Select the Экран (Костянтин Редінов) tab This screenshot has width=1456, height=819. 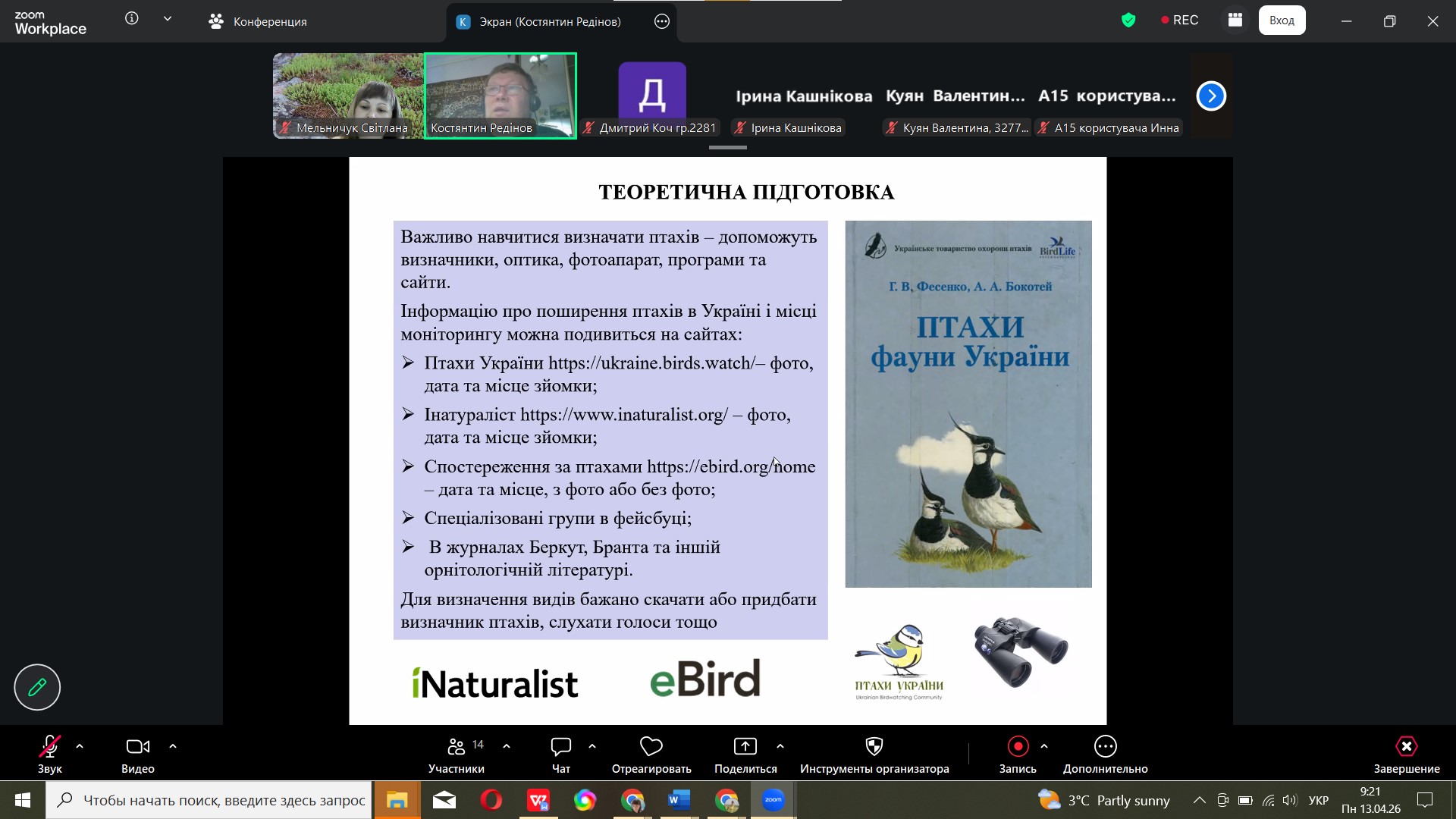(549, 21)
